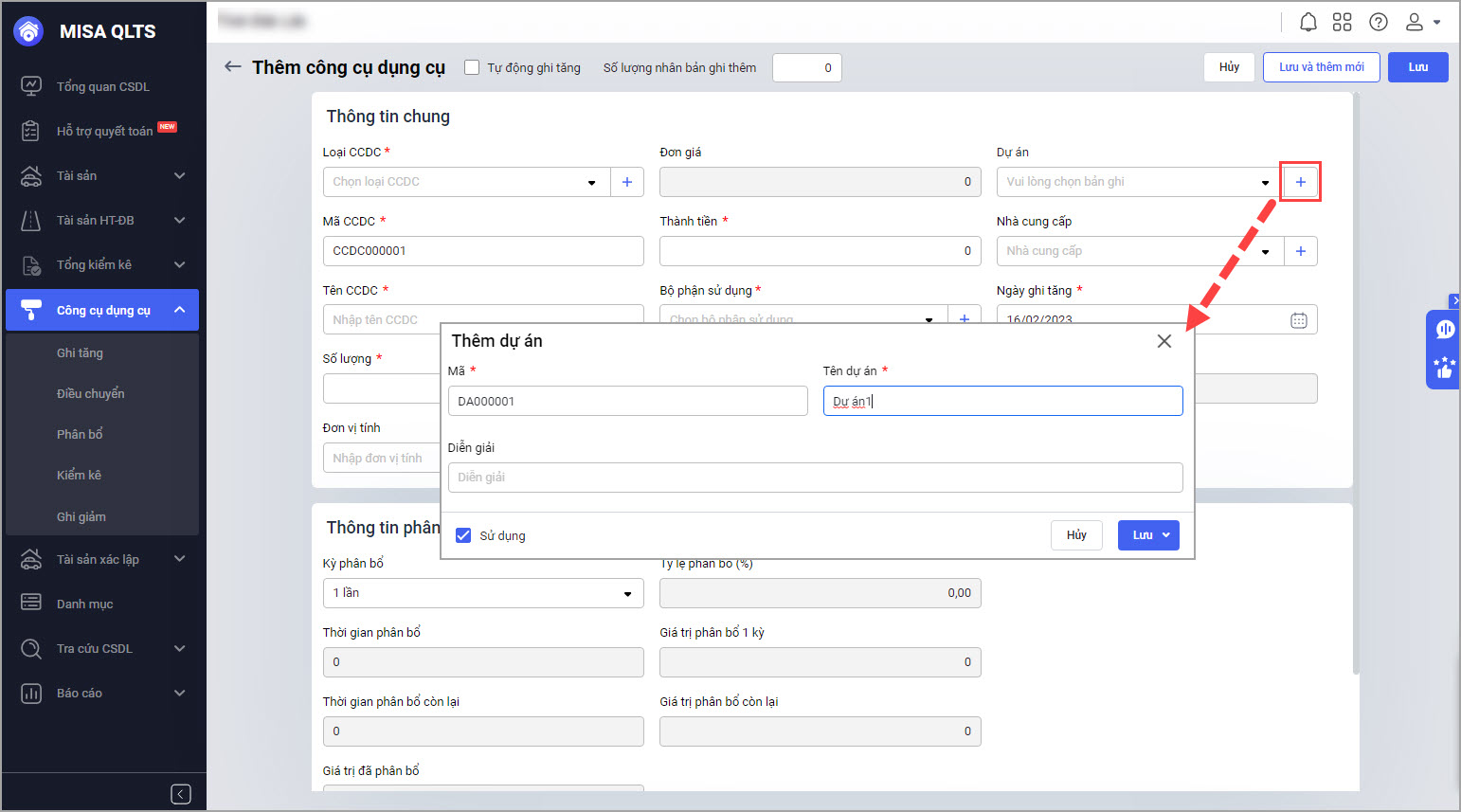Click the Diễn giải input field
Image resolution: width=1461 pixels, height=812 pixels.
click(815, 478)
